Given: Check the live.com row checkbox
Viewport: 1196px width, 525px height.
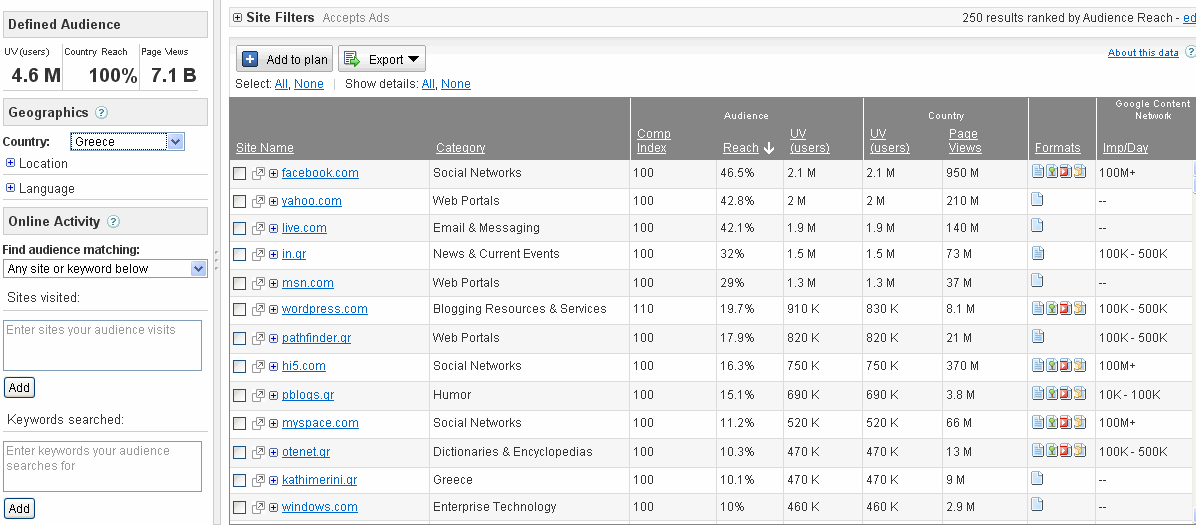Looking at the screenshot, I should pos(240,229).
